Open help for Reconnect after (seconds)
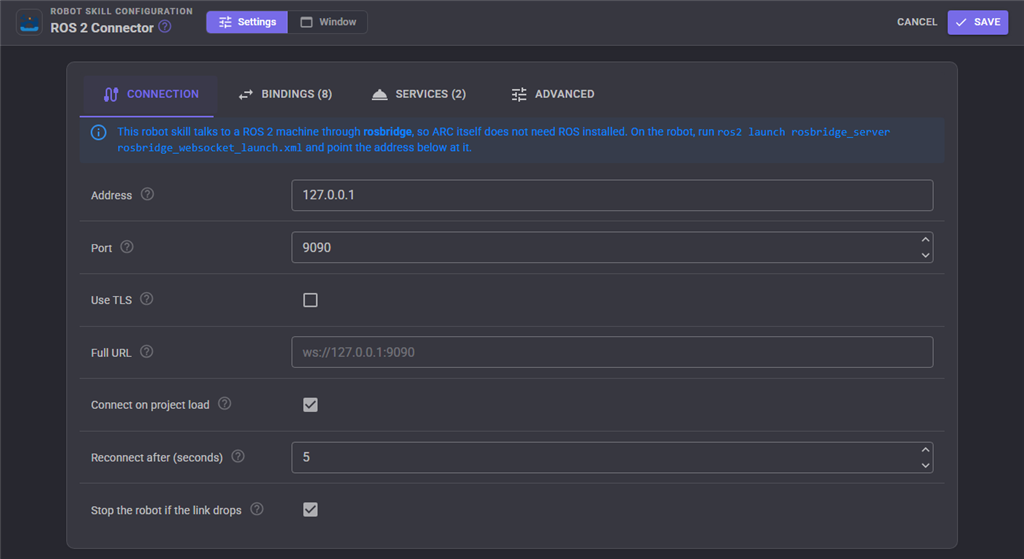The height and width of the screenshot is (559, 1024). [x=238, y=456]
